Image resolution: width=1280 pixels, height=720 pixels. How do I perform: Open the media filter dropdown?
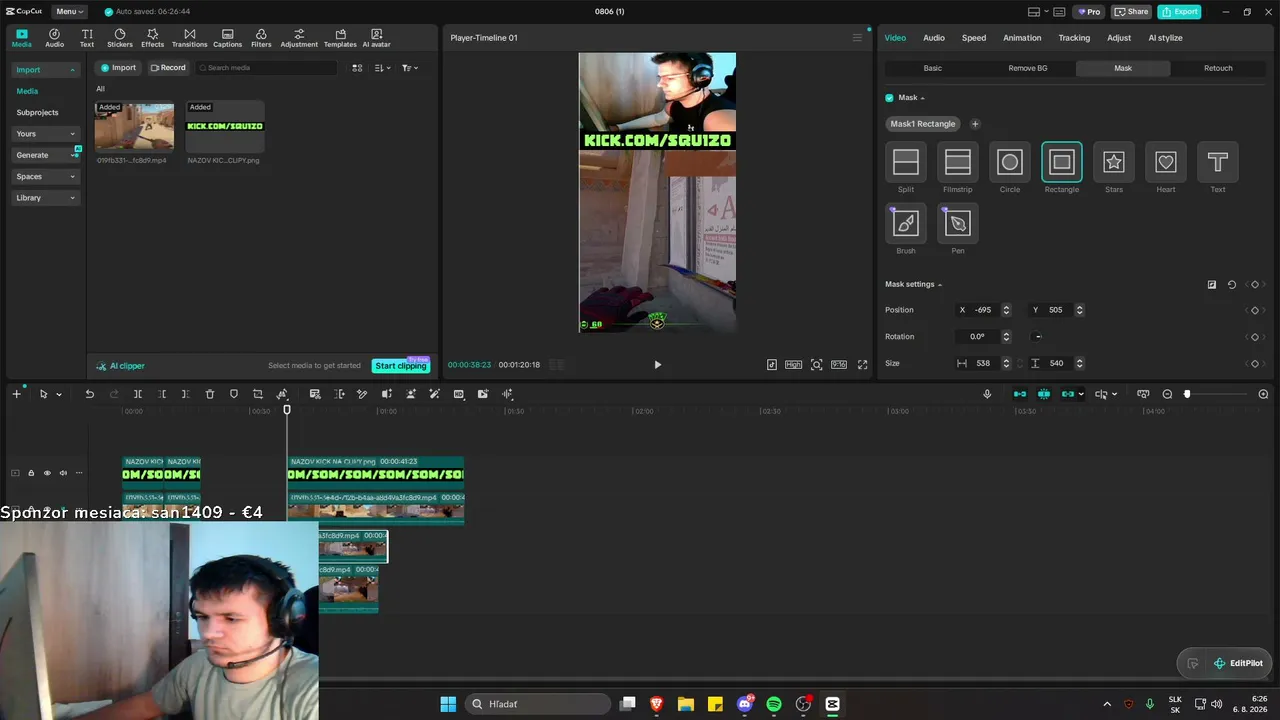410,68
